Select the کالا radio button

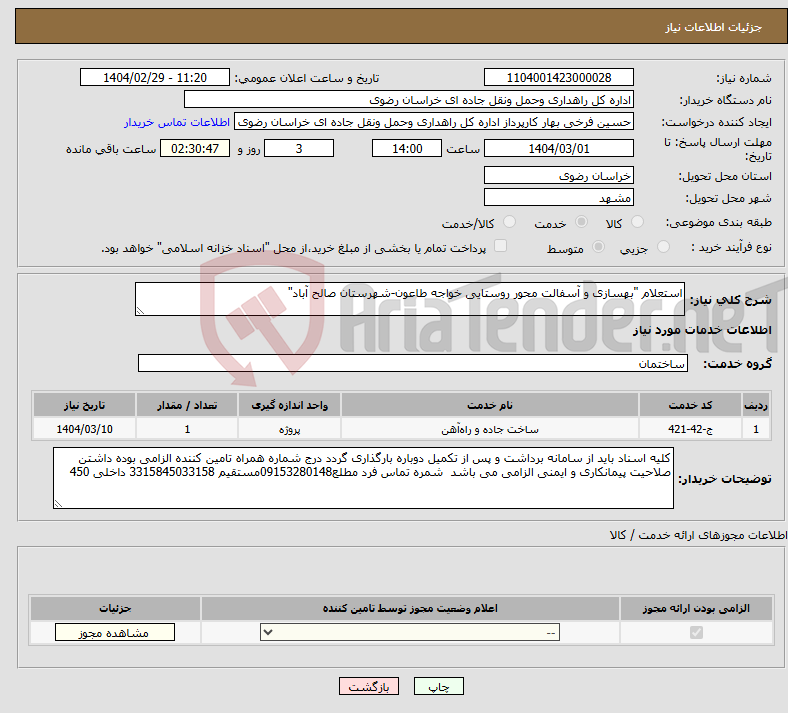click(637, 222)
